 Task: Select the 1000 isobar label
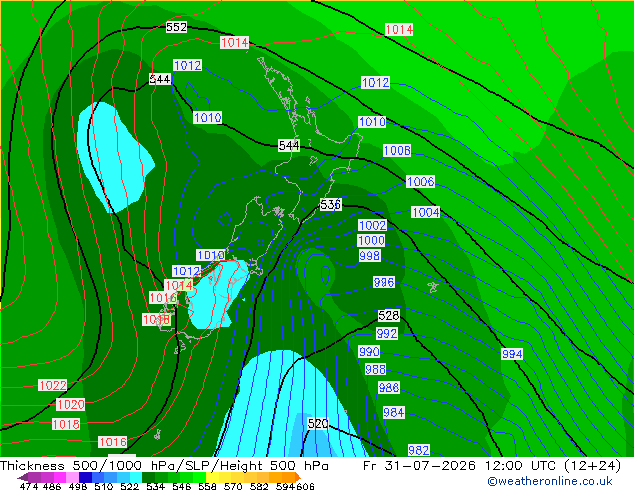[371, 241]
